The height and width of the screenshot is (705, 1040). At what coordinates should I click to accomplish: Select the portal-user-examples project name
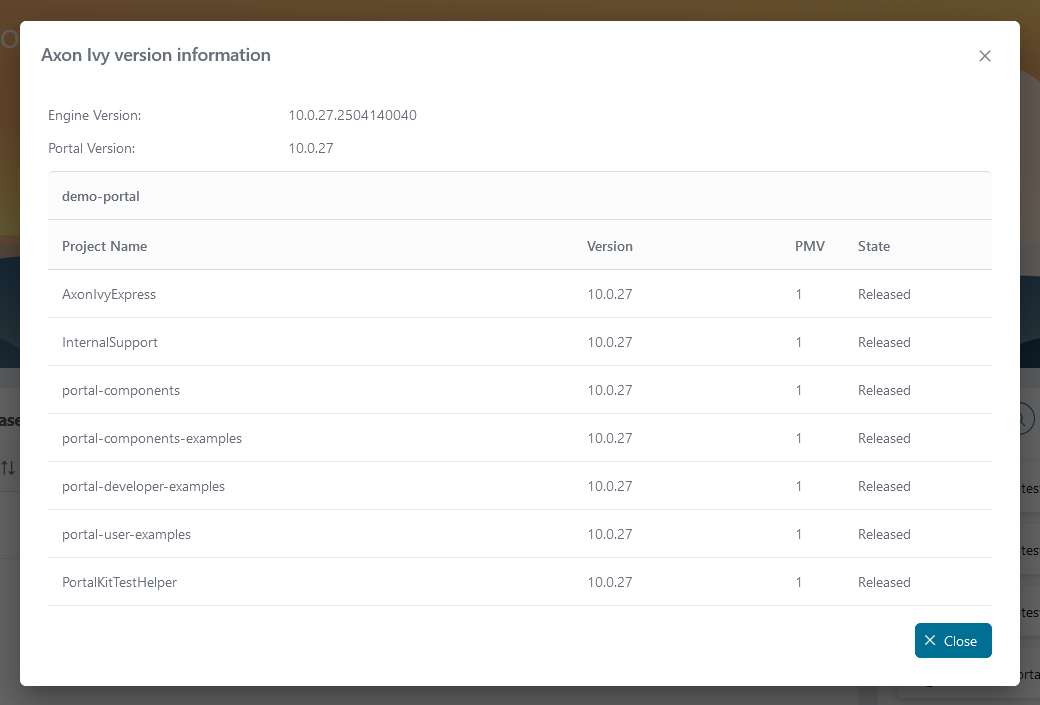(126, 535)
